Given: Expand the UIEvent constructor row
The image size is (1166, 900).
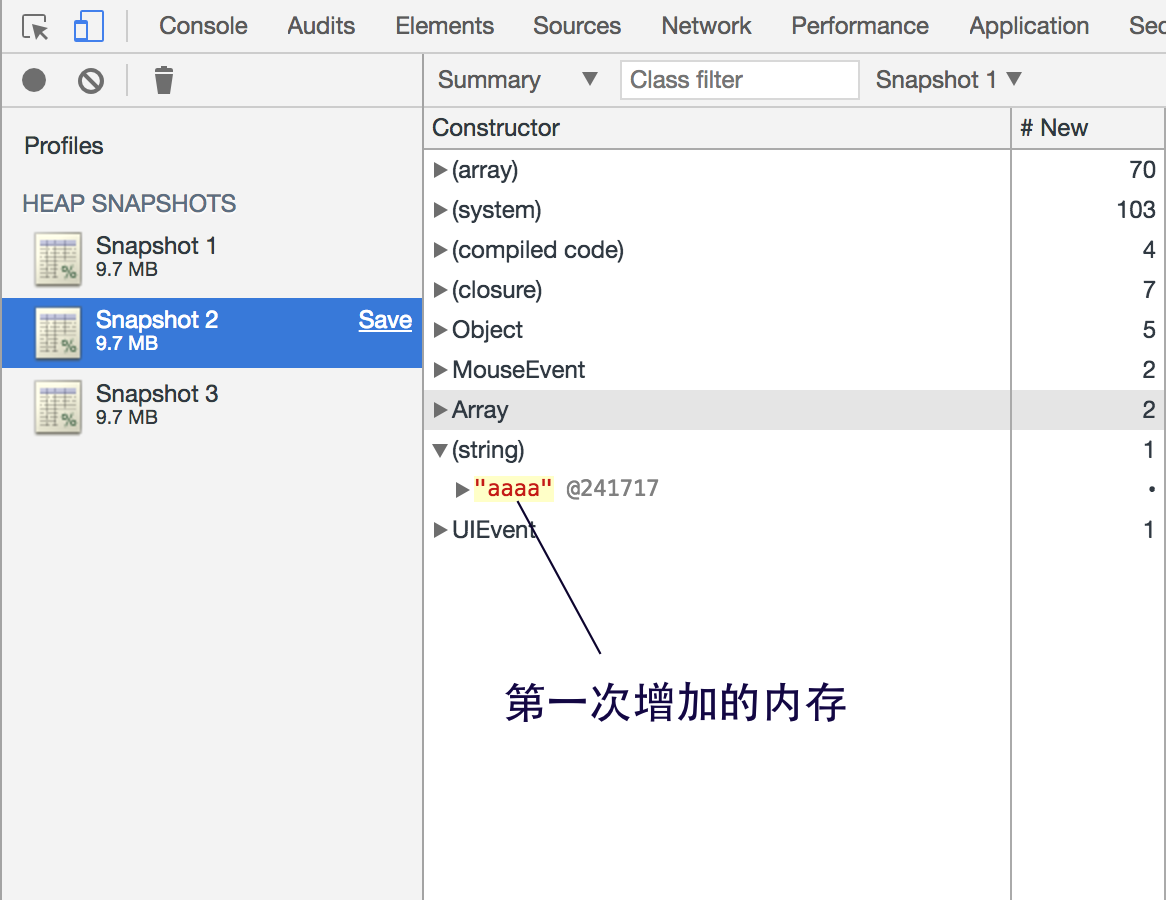Looking at the screenshot, I should [x=440, y=530].
